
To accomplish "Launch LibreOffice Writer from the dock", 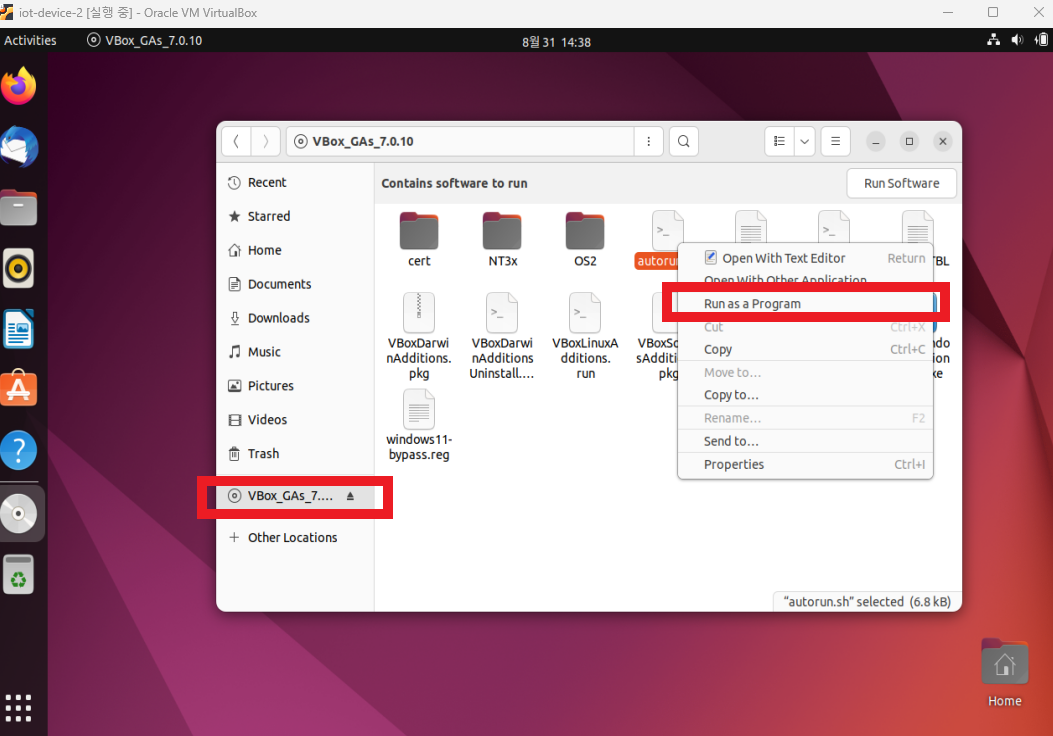I will click(19, 329).
